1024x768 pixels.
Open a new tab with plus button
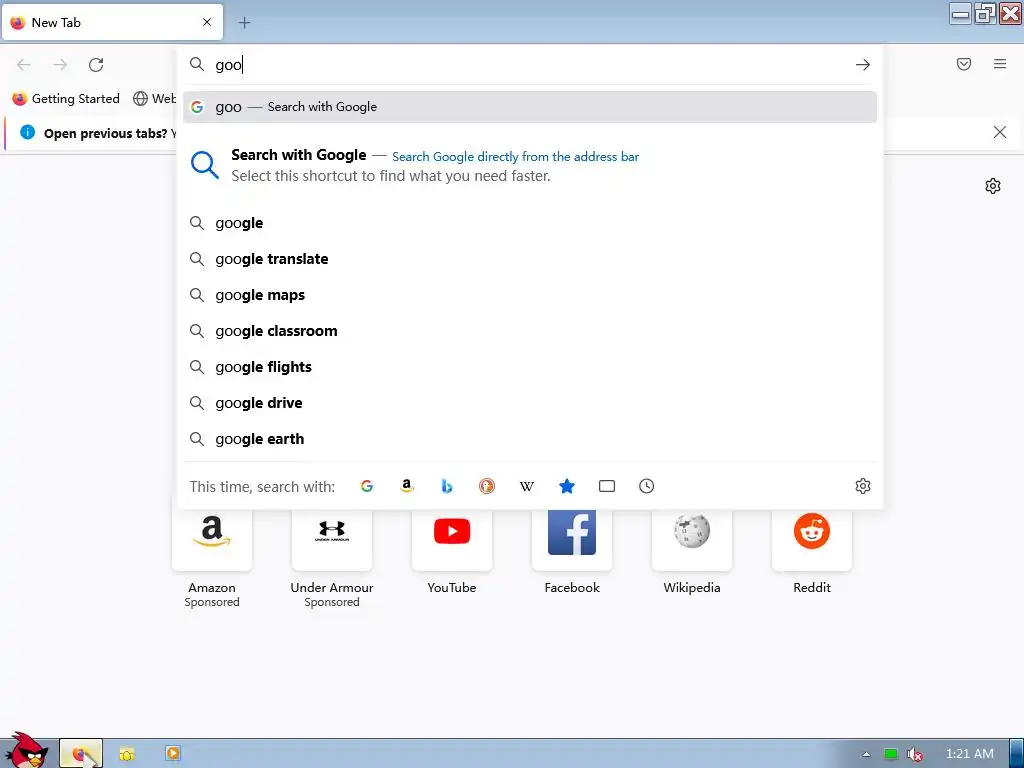point(244,22)
